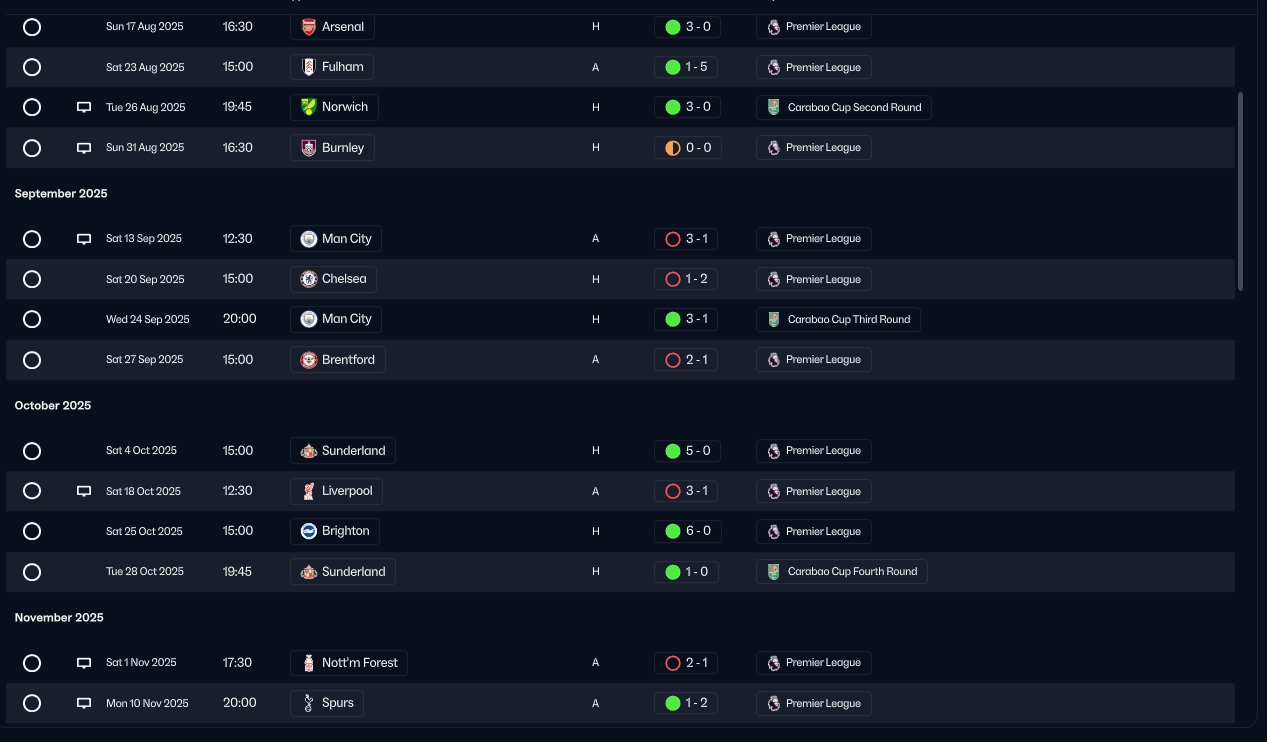
Task: Click the TV icon on Sat 18 Oct fixture
Action: [x=84, y=492]
